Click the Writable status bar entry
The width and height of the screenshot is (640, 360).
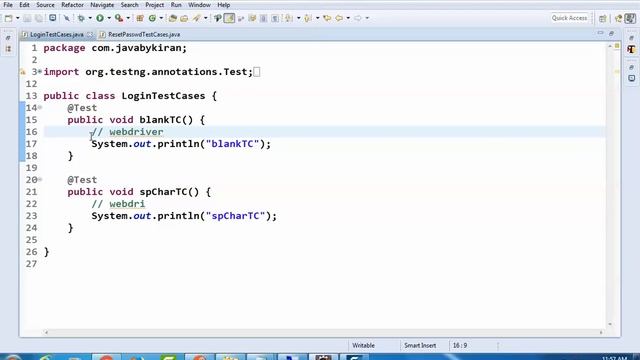tap(363, 345)
